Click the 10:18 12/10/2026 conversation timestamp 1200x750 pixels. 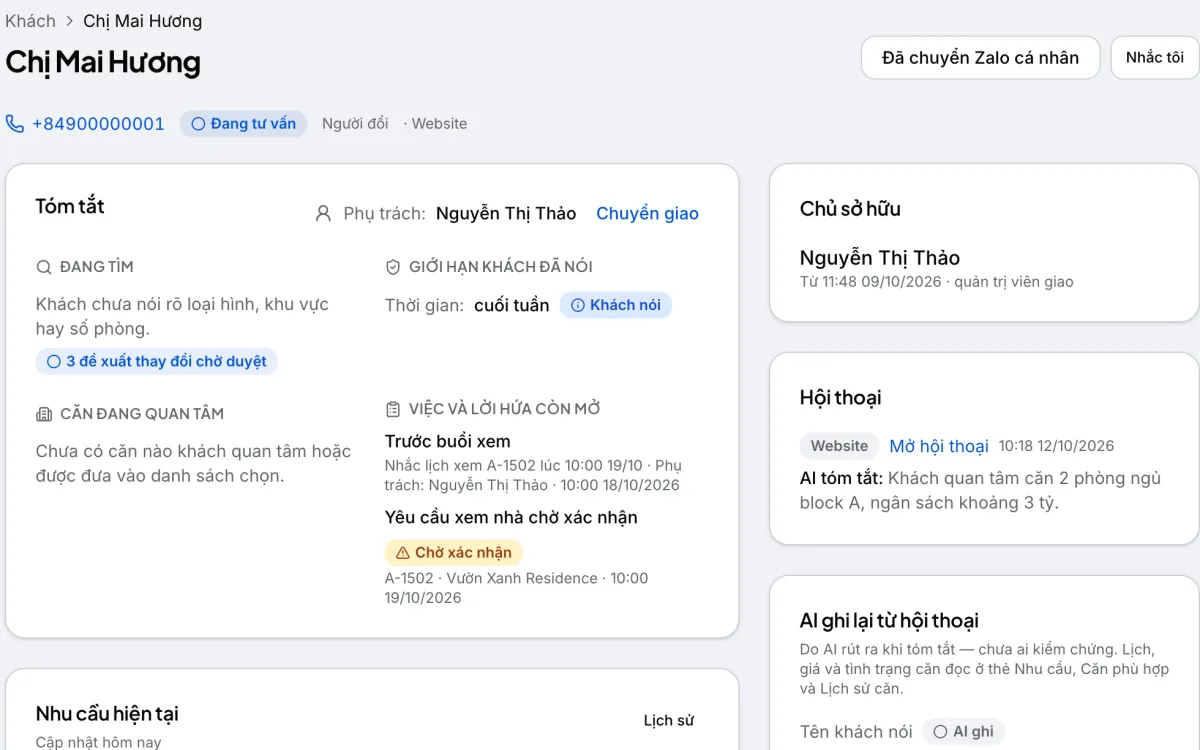coord(1056,446)
